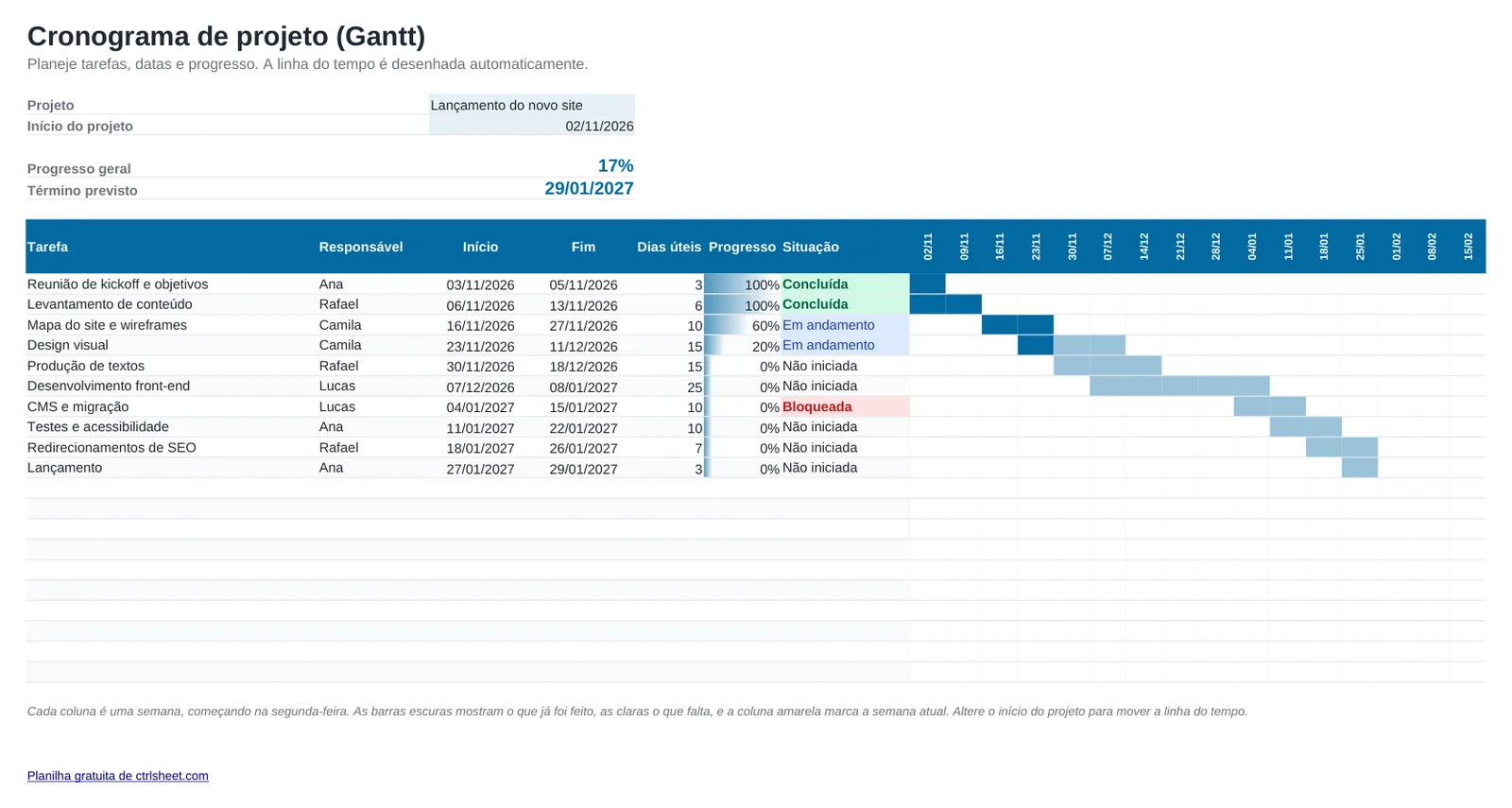
Task: Select the project name field Lançamento do novo site
Action: 532,105
